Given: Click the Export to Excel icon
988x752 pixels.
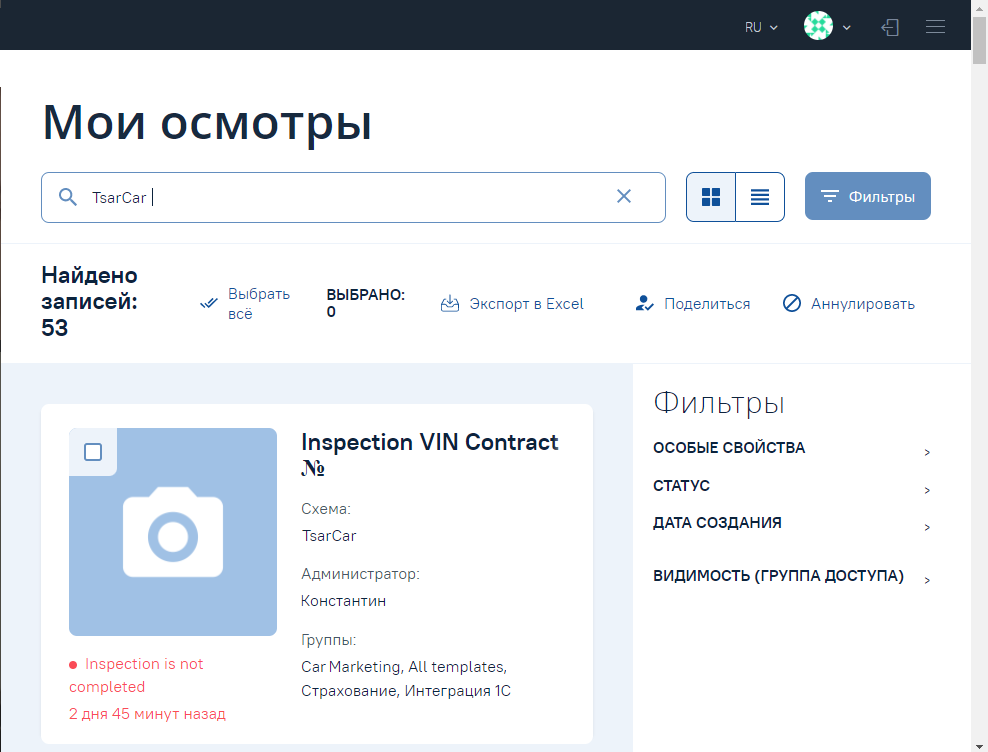Looking at the screenshot, I should [450, 303].
